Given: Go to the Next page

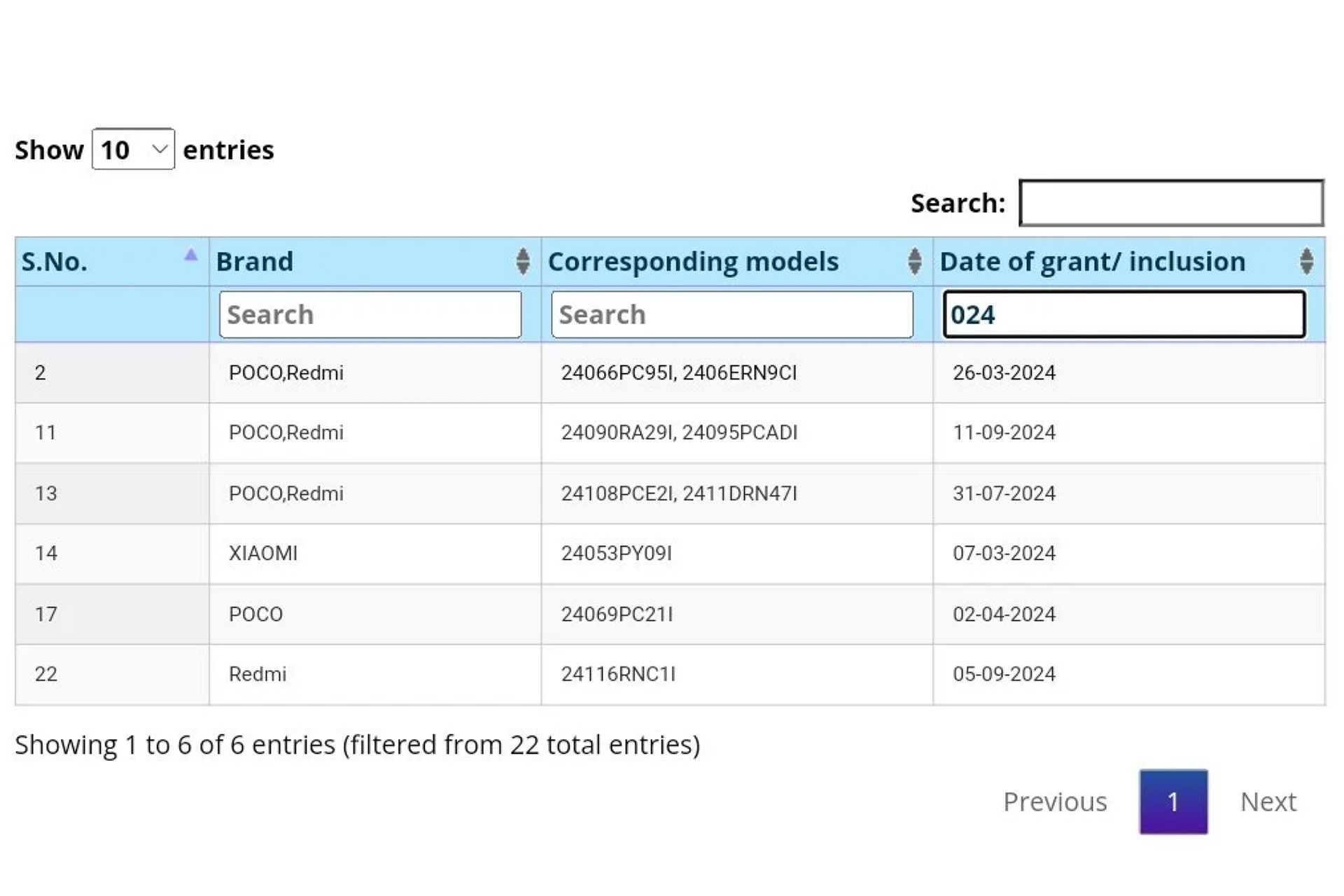Looking at the screenshot, I should coord(1268,801).
